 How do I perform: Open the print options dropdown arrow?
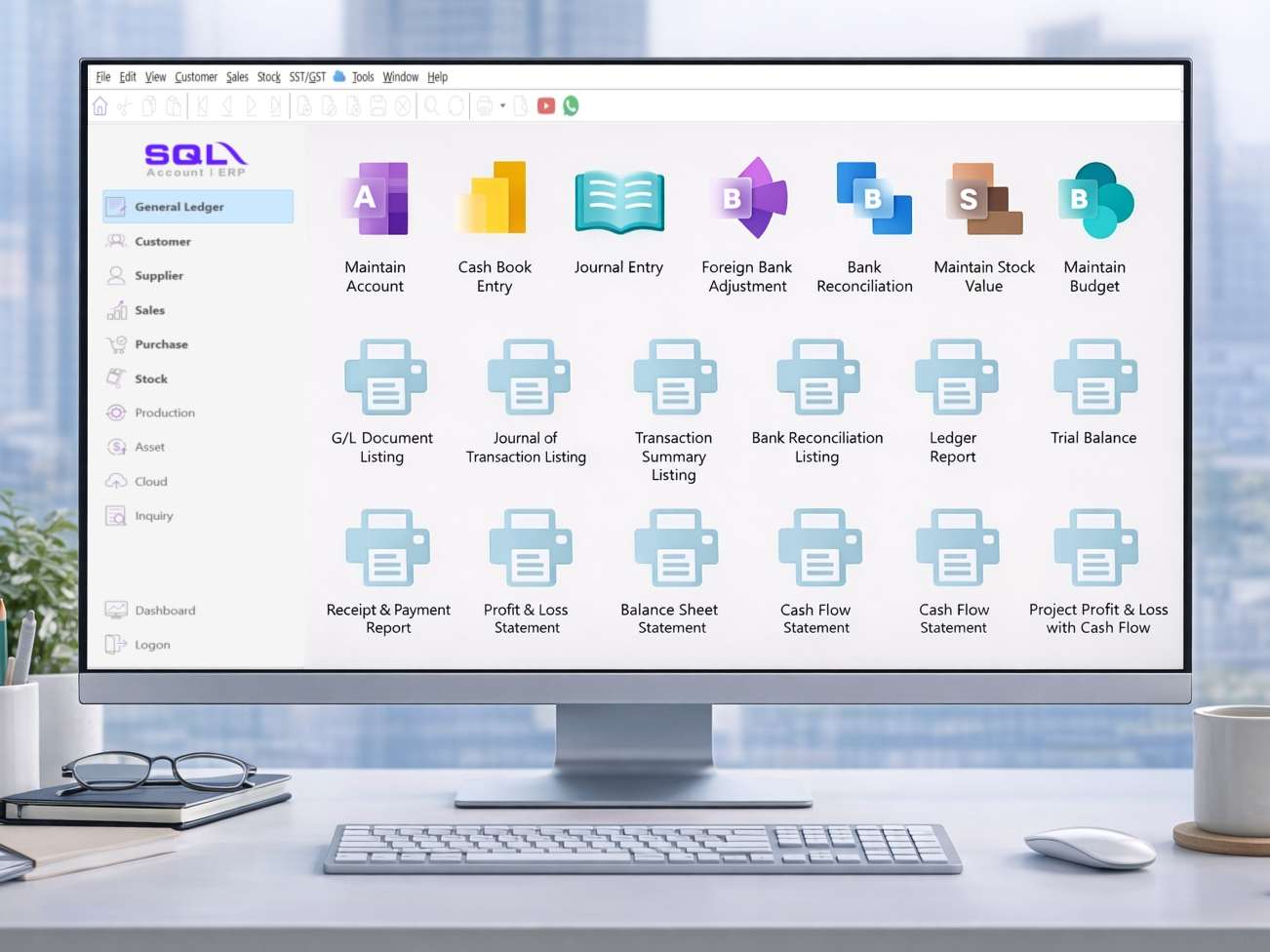click(501, 105)
